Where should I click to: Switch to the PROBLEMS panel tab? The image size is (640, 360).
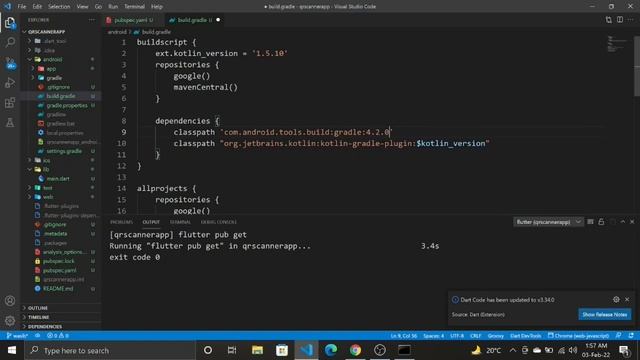click(121, 222)
